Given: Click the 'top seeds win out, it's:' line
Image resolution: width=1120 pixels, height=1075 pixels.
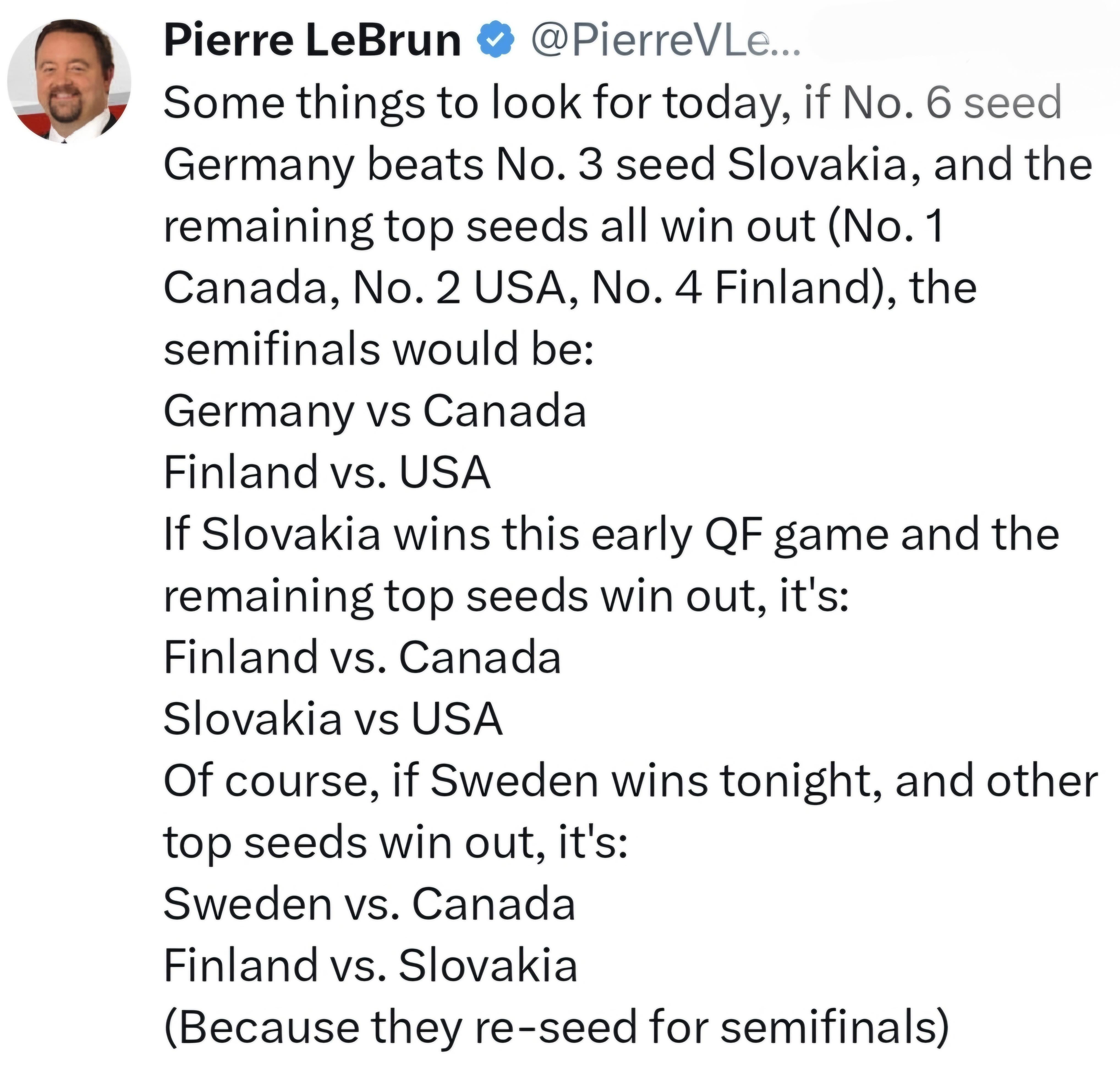Looking at the screenshot, I should tap(396, 842).
